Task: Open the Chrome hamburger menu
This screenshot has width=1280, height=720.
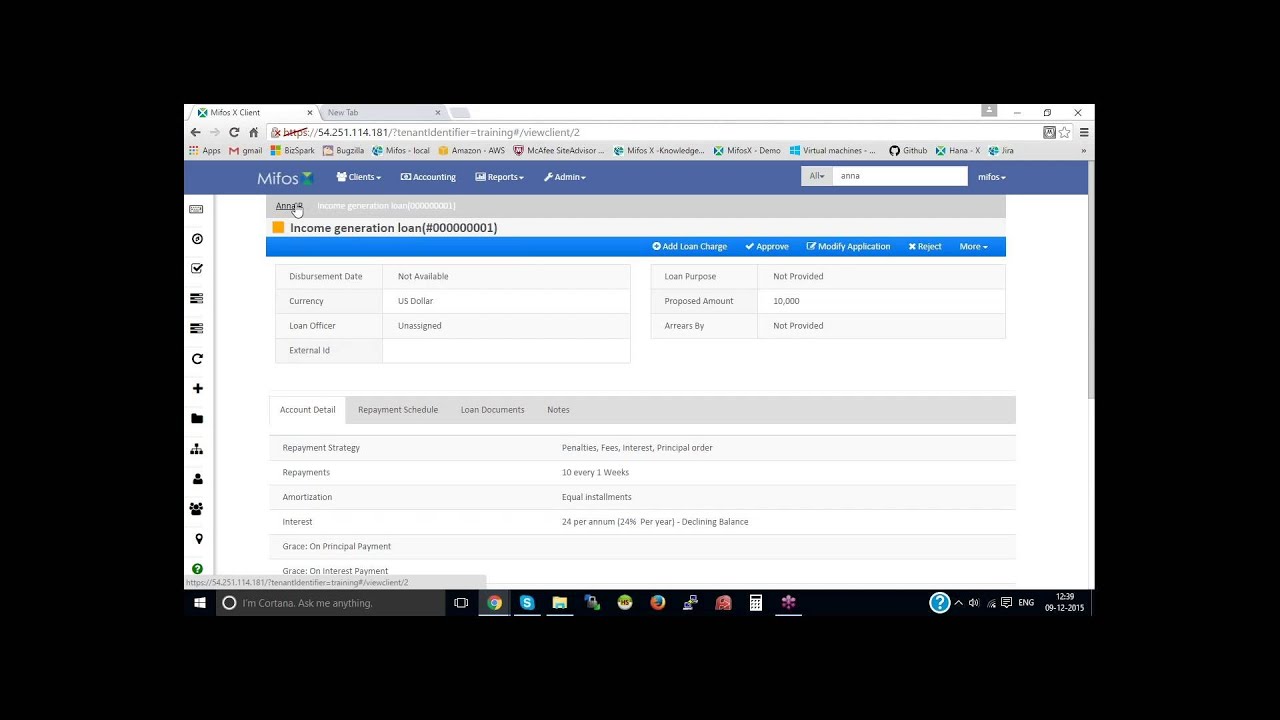Action: [1084, 132]
